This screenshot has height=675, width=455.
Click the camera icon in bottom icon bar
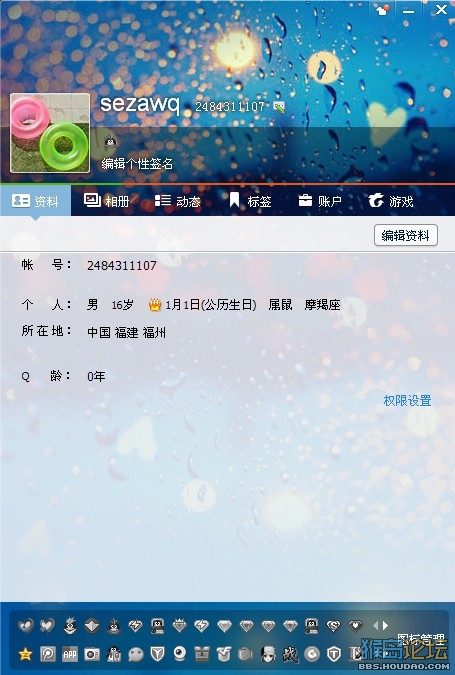92,654
